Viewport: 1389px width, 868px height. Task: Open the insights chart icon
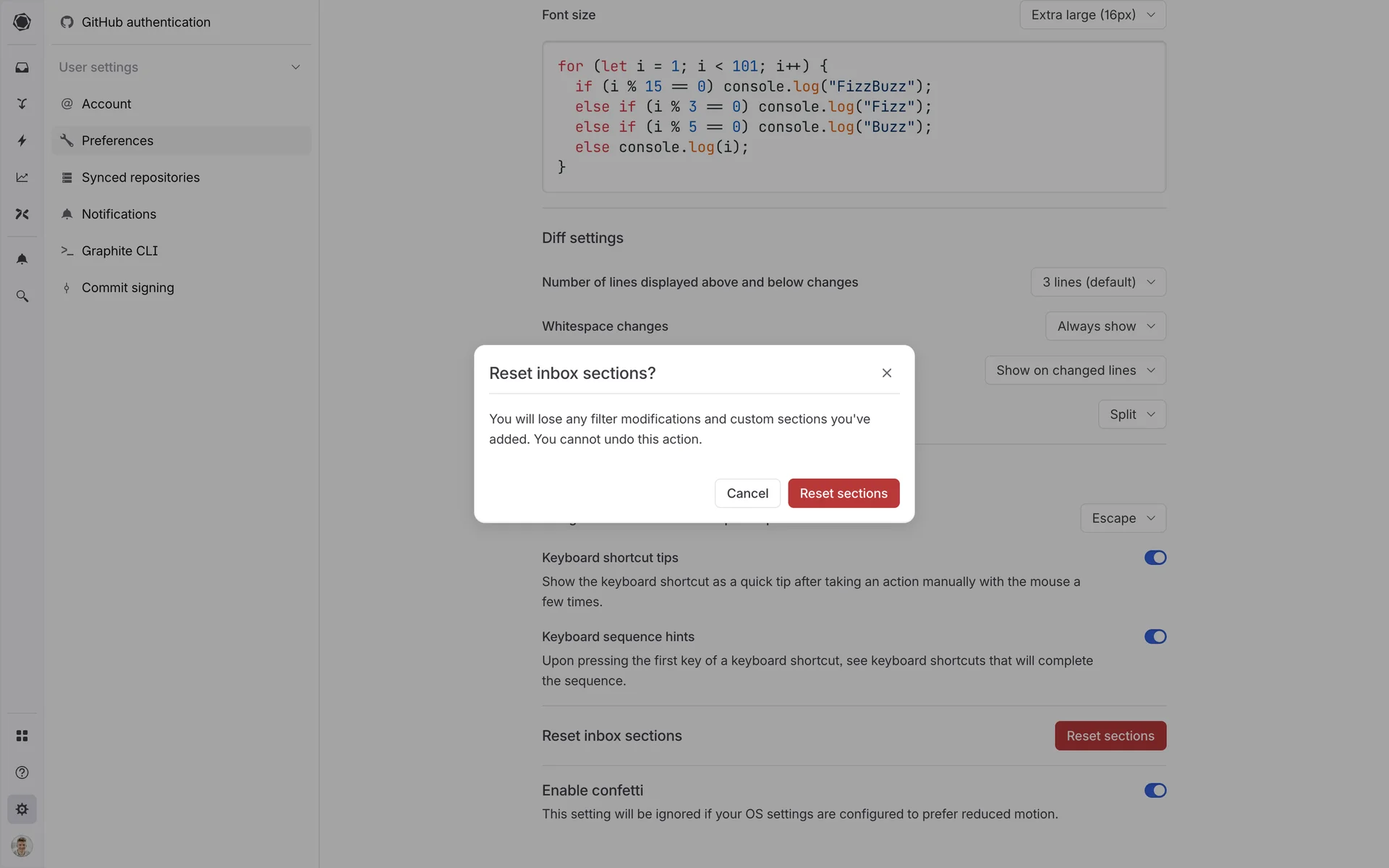[x=22, y=177]
